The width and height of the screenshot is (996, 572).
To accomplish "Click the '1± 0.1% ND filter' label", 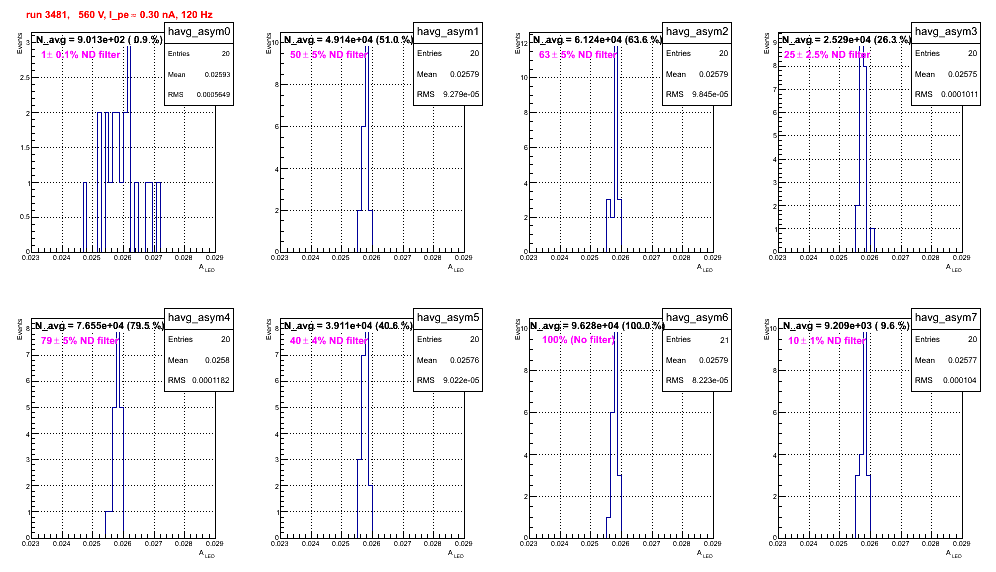I will pyautogui.click(x=81, y=55).
